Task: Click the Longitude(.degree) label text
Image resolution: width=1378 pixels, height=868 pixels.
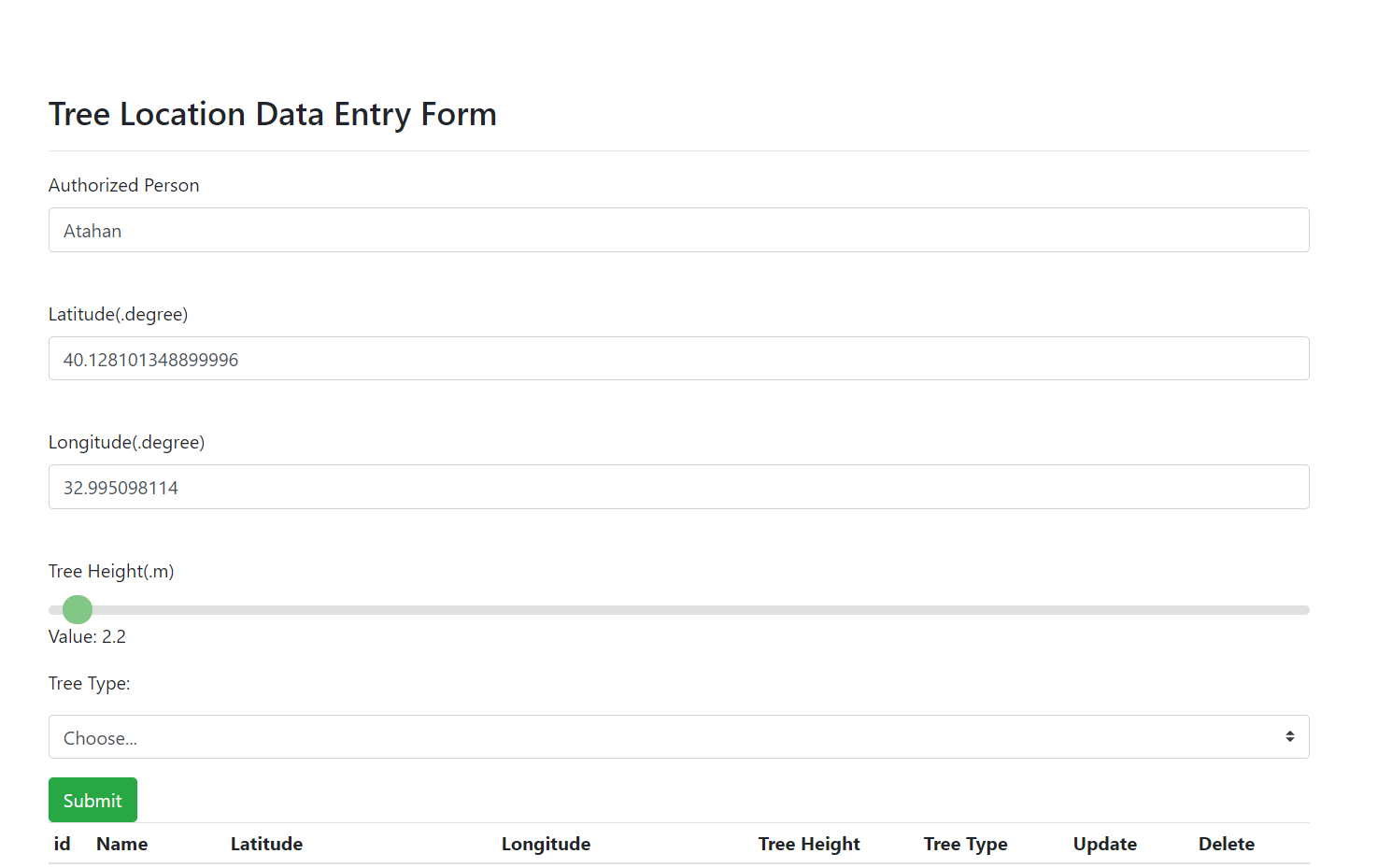Action: click(x=126, y=442)
